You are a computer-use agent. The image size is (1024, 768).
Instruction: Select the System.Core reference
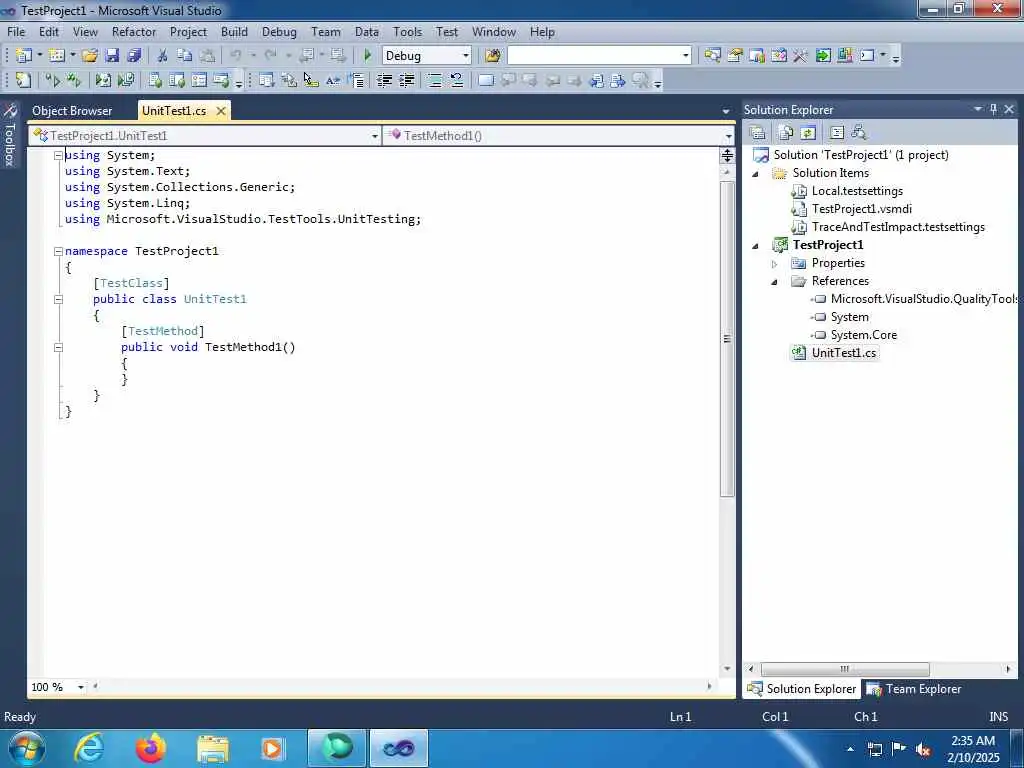[863, 334]
